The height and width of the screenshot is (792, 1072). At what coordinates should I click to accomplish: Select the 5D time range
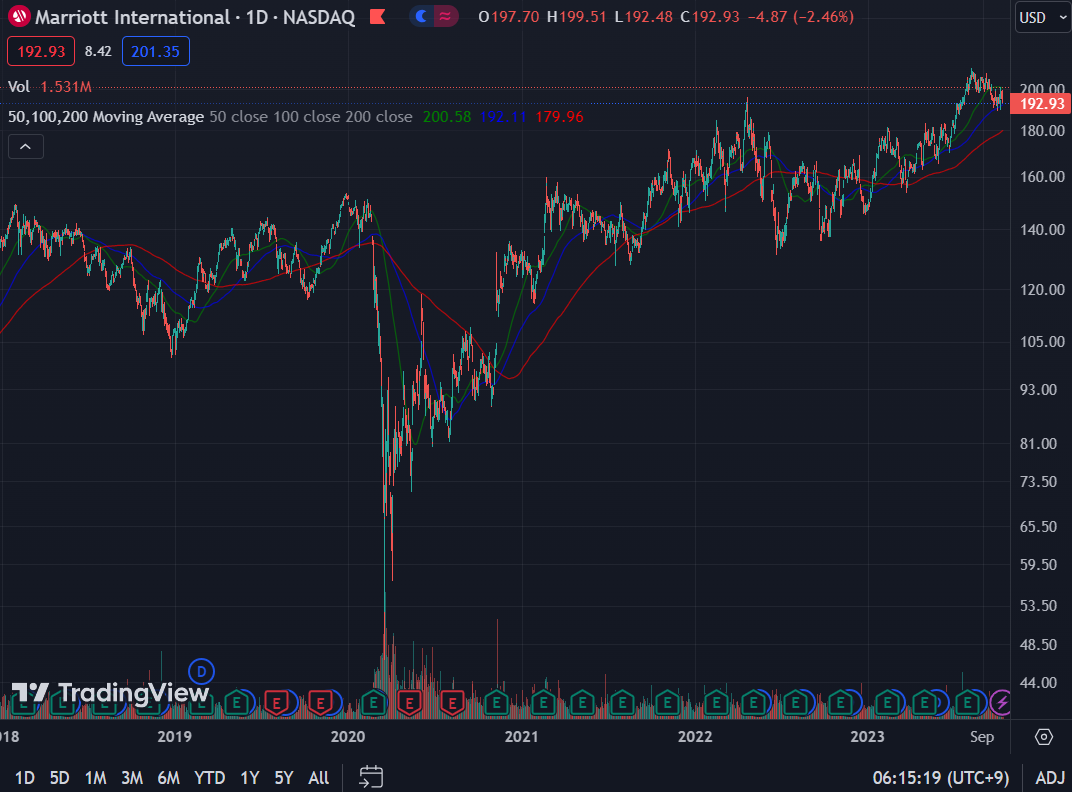(x=59, y=778)
